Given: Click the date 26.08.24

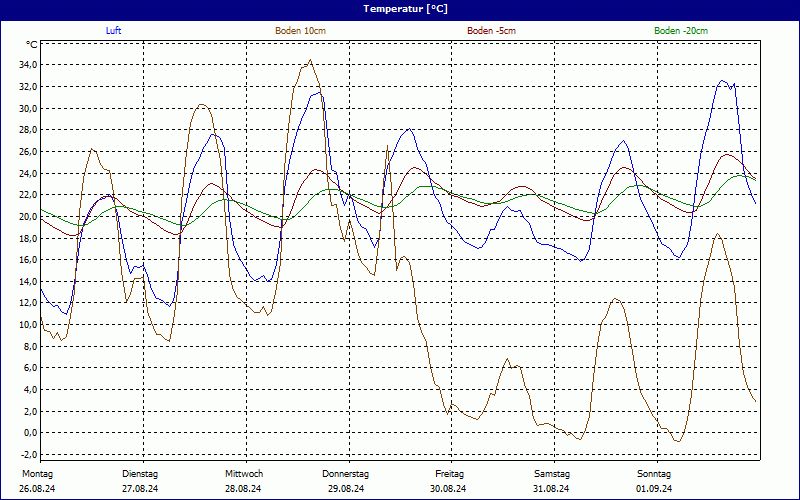Looking at the screenshot, I should pyautogui.click(x=37, y=489).
